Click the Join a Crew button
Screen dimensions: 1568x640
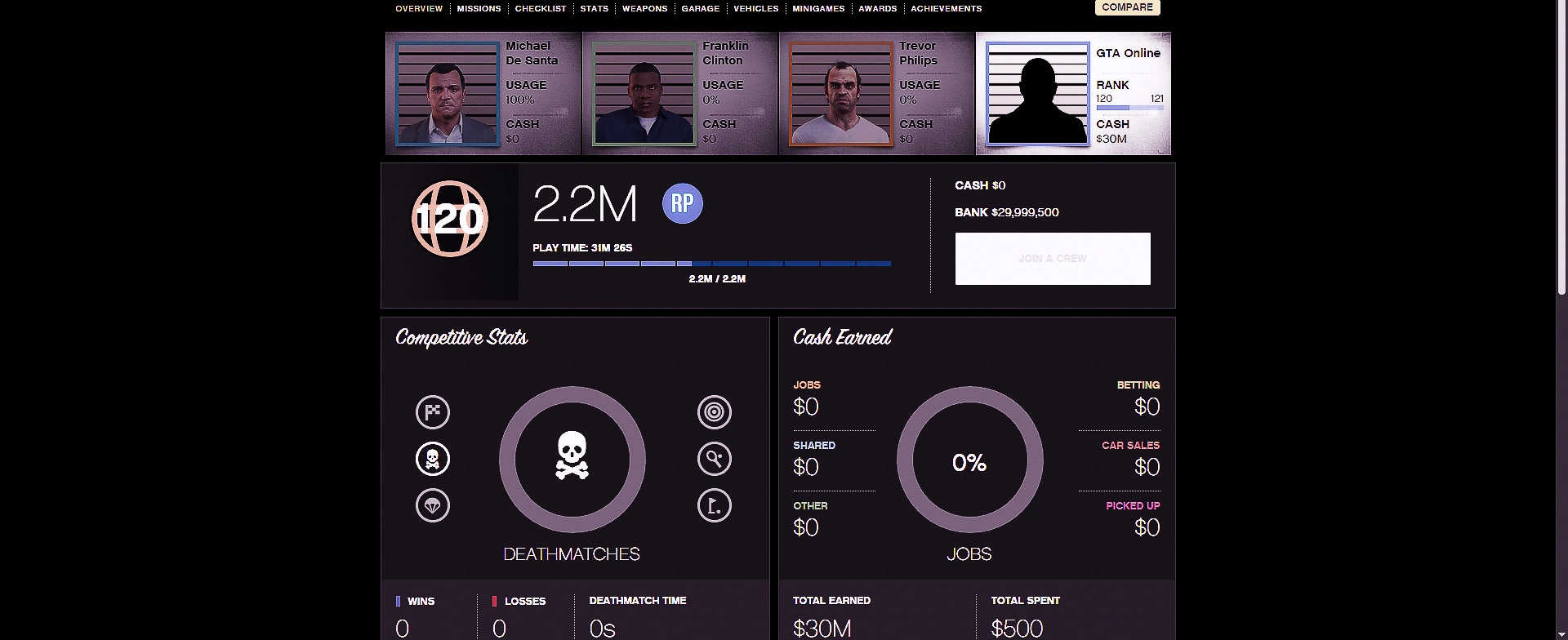pos(1053,259)
